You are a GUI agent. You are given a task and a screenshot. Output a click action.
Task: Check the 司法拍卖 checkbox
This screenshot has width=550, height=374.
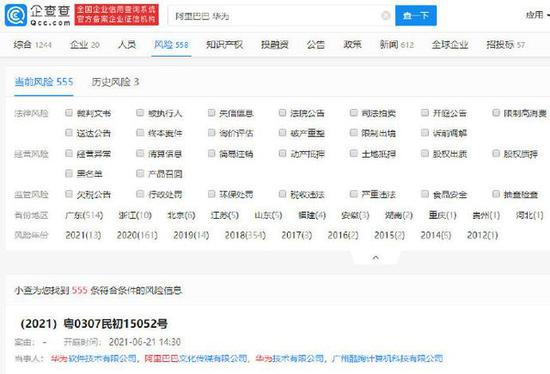pos(354,113)
